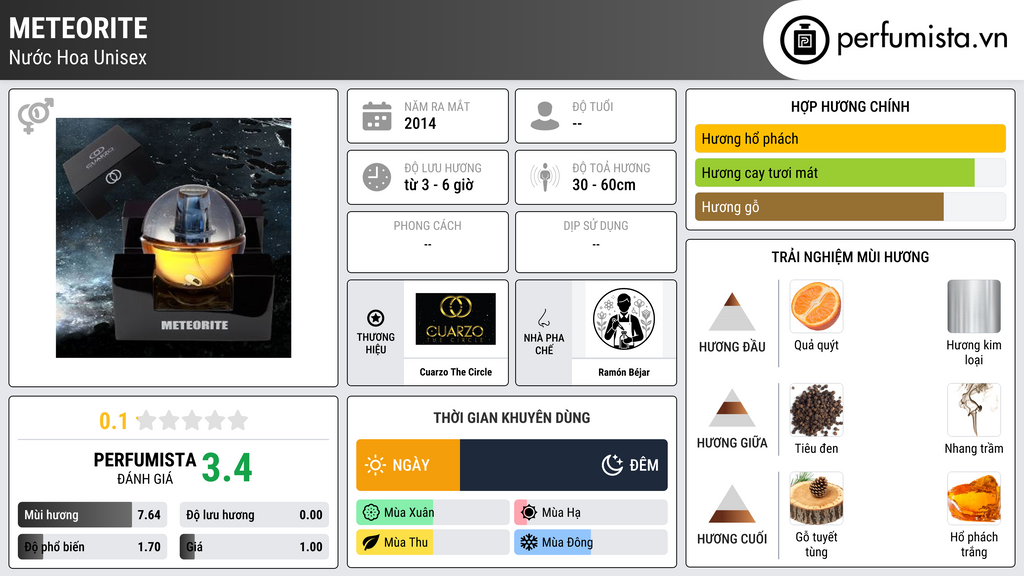Click the Ramón Béjar perfumer illustration
Viewport: 1024px width, 576px height.
[624, 319]
